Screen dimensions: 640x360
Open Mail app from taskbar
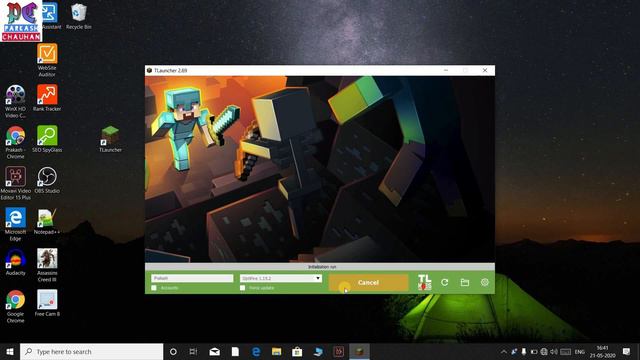(x=215, y=351)
